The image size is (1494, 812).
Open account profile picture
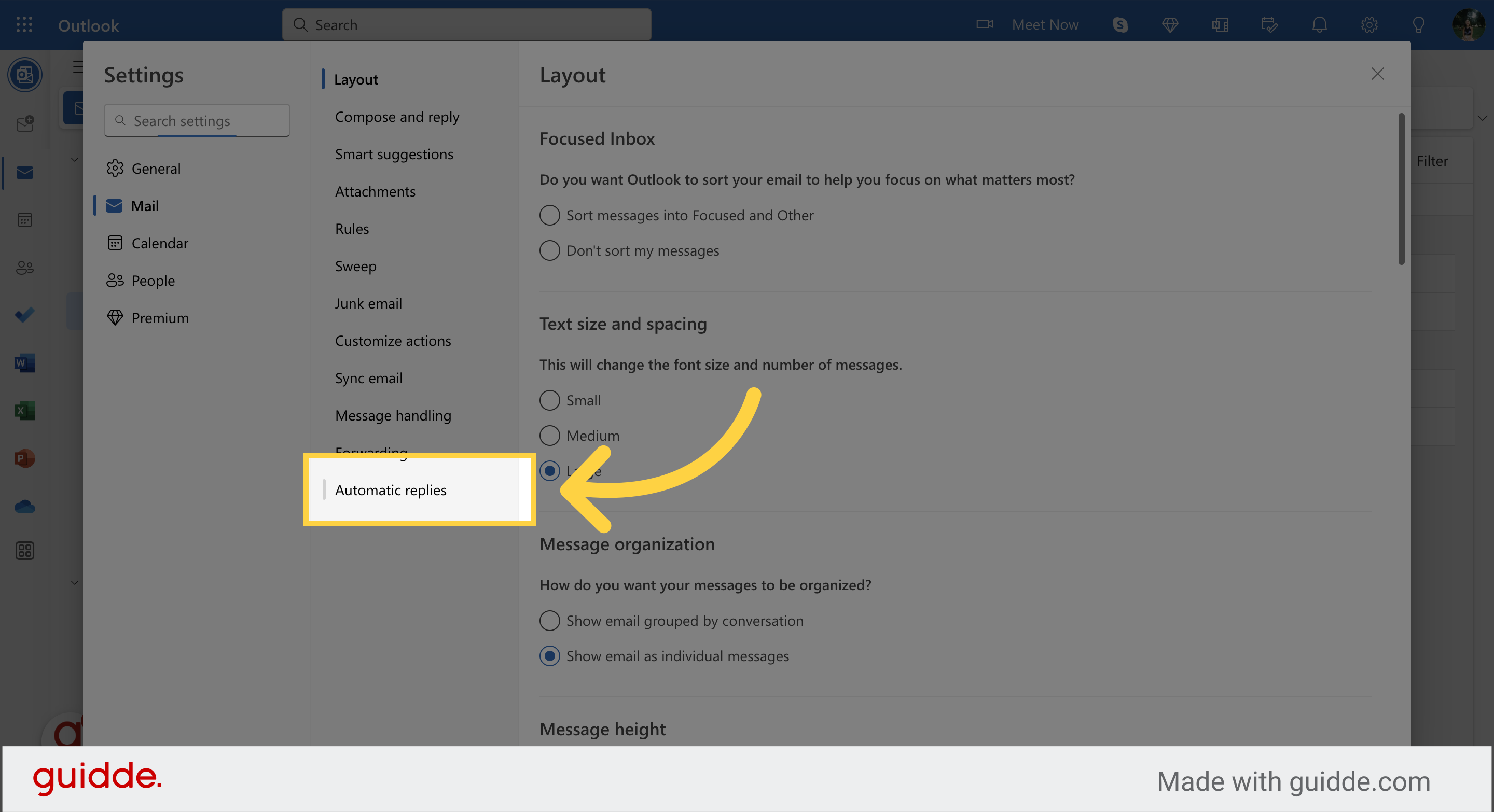click(1469, 25)
